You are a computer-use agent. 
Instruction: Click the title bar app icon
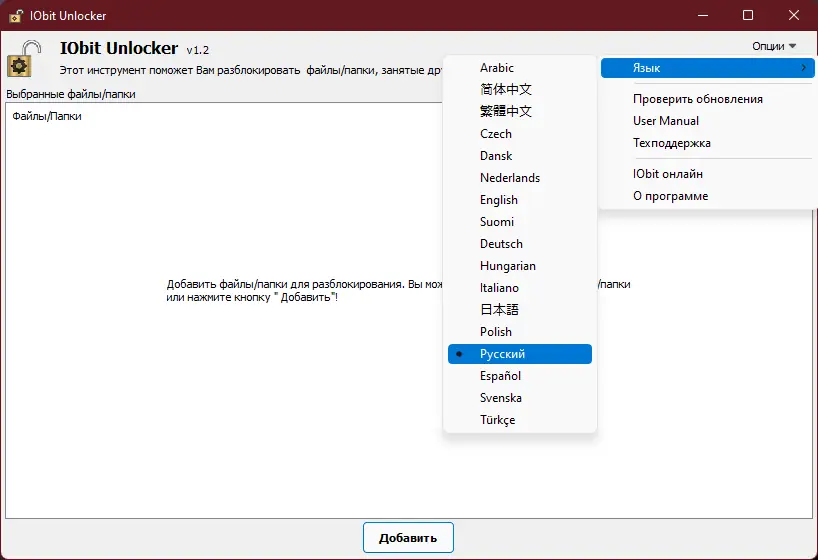[16, 16]
